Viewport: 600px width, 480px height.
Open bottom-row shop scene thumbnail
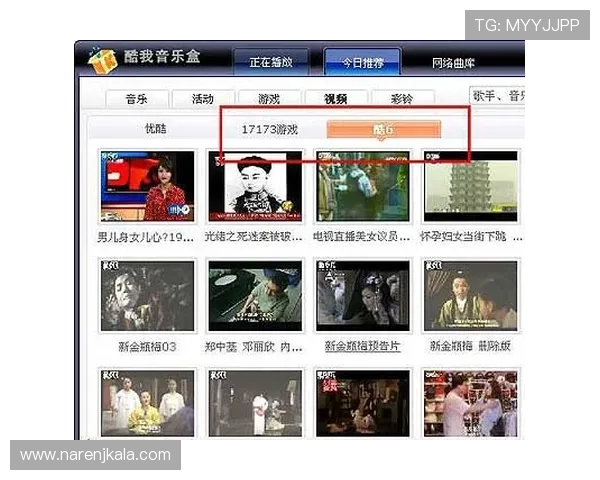[x=471, y=403]
